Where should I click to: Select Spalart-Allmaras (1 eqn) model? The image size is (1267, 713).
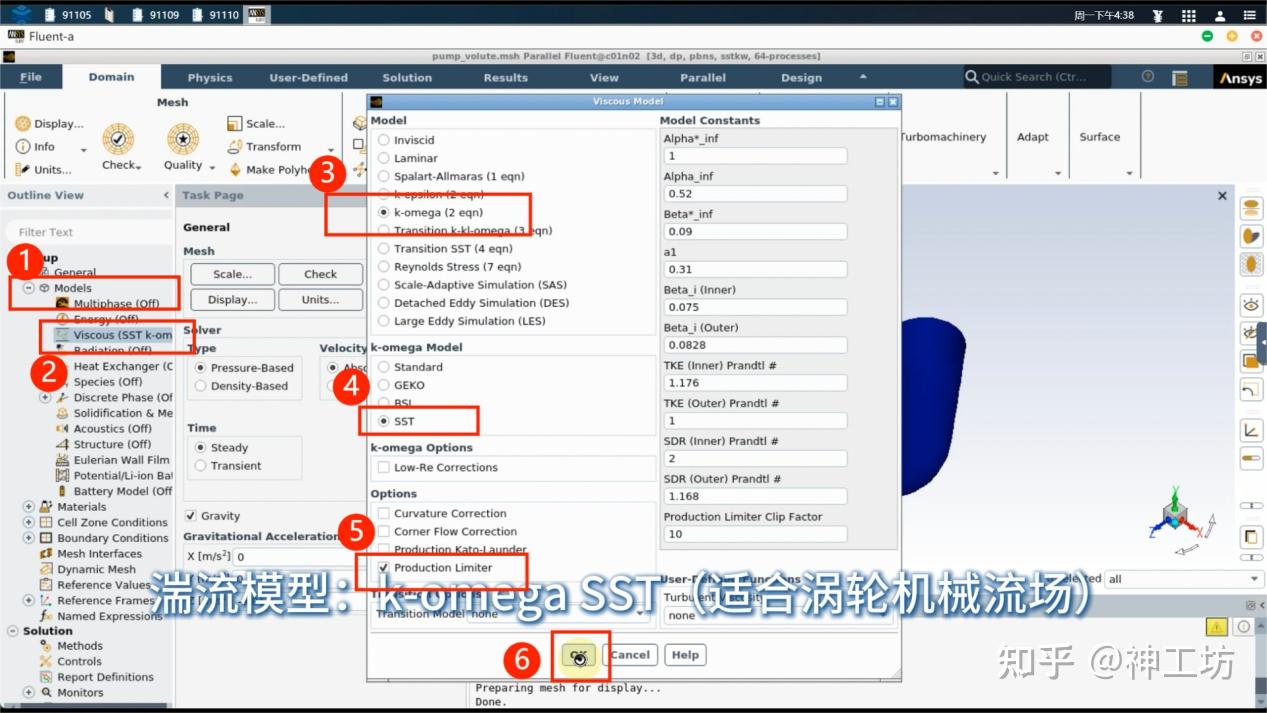point(384,176)
